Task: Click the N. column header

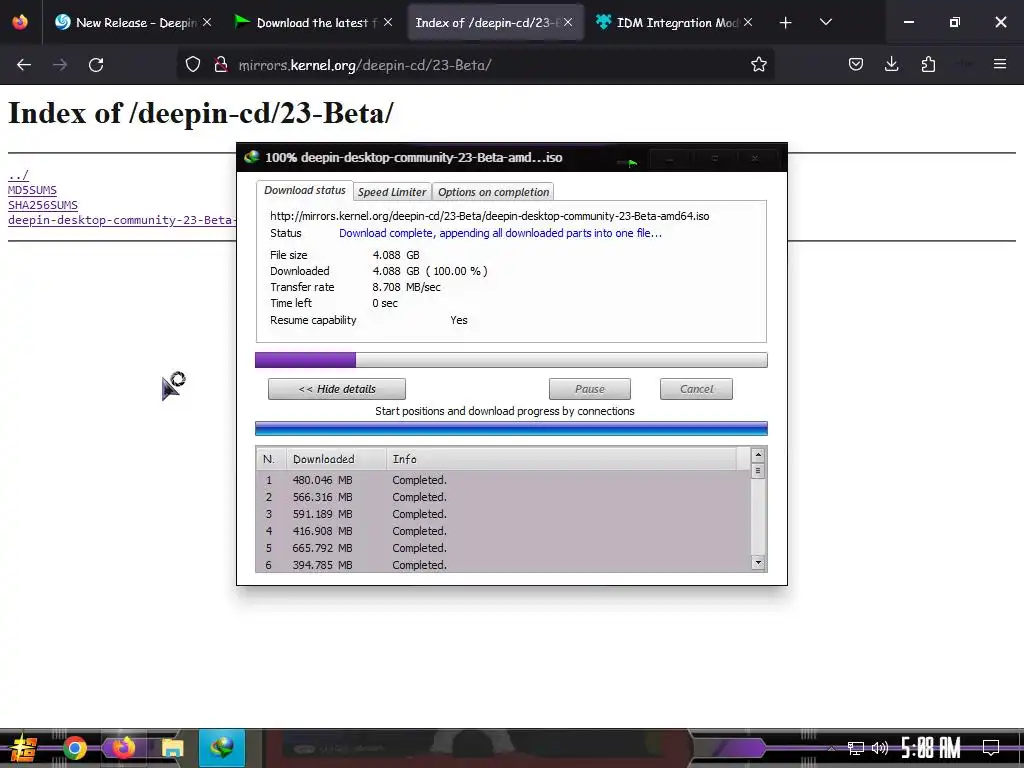Action: (x=271, y=459)
